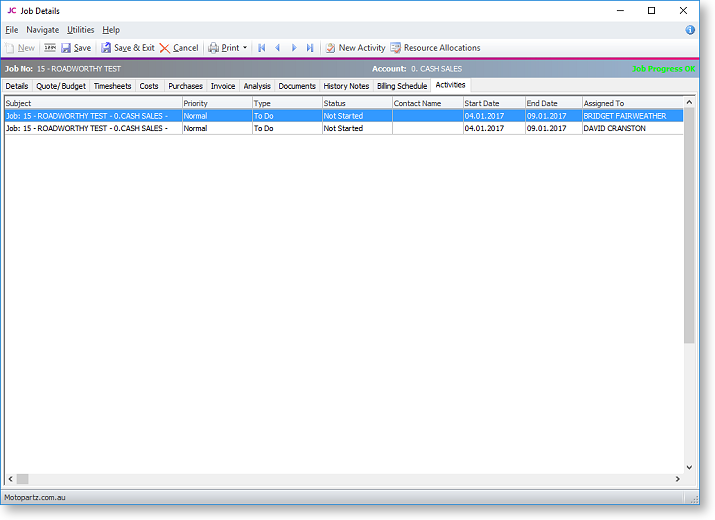This screenshot has width=715, height=520.
Task: Switch to the Analysis tab
Action: 257,86
